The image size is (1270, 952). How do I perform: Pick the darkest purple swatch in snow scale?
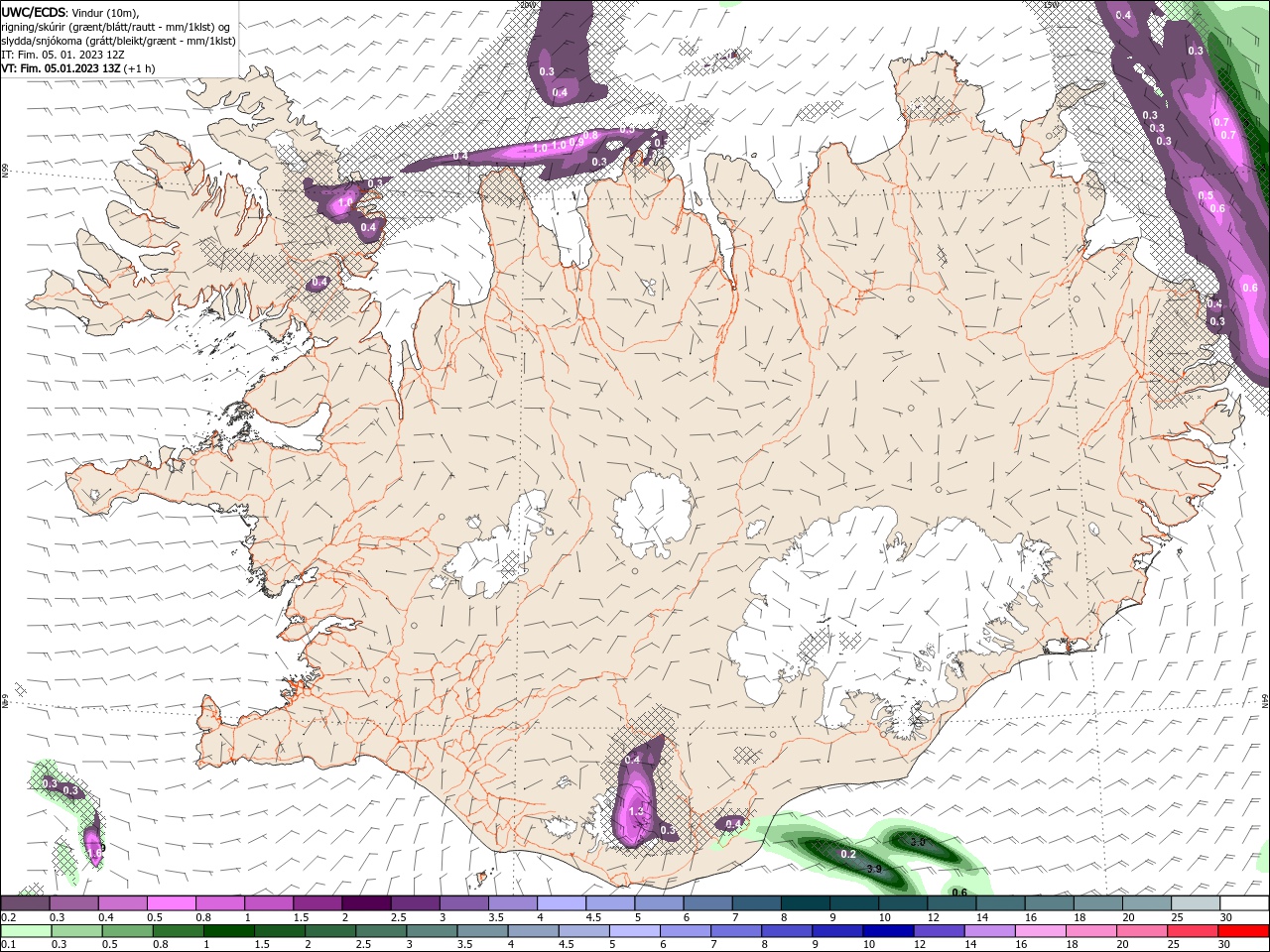pyautogui.click(x=365, y=902)
